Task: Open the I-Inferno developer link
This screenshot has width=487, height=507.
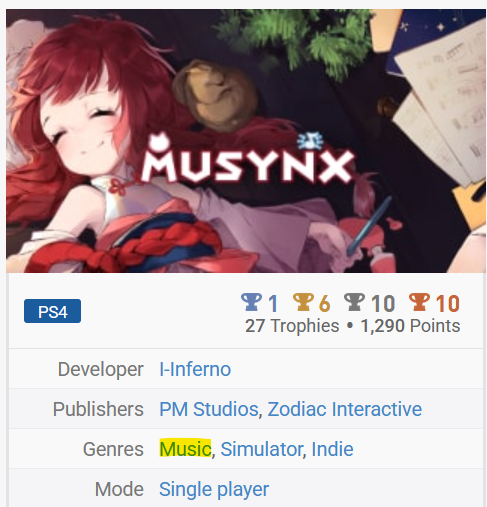Action: pos(195,369)
